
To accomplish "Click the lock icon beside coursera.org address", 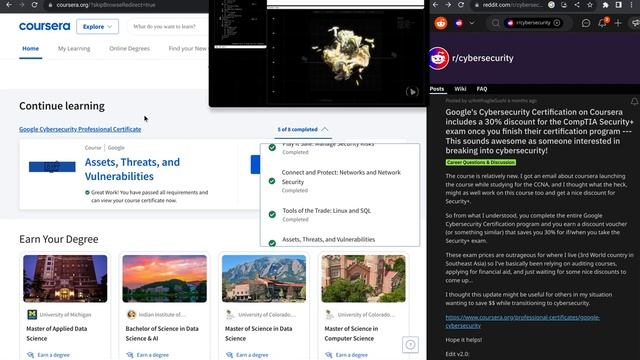I will [x=50, y=5].
